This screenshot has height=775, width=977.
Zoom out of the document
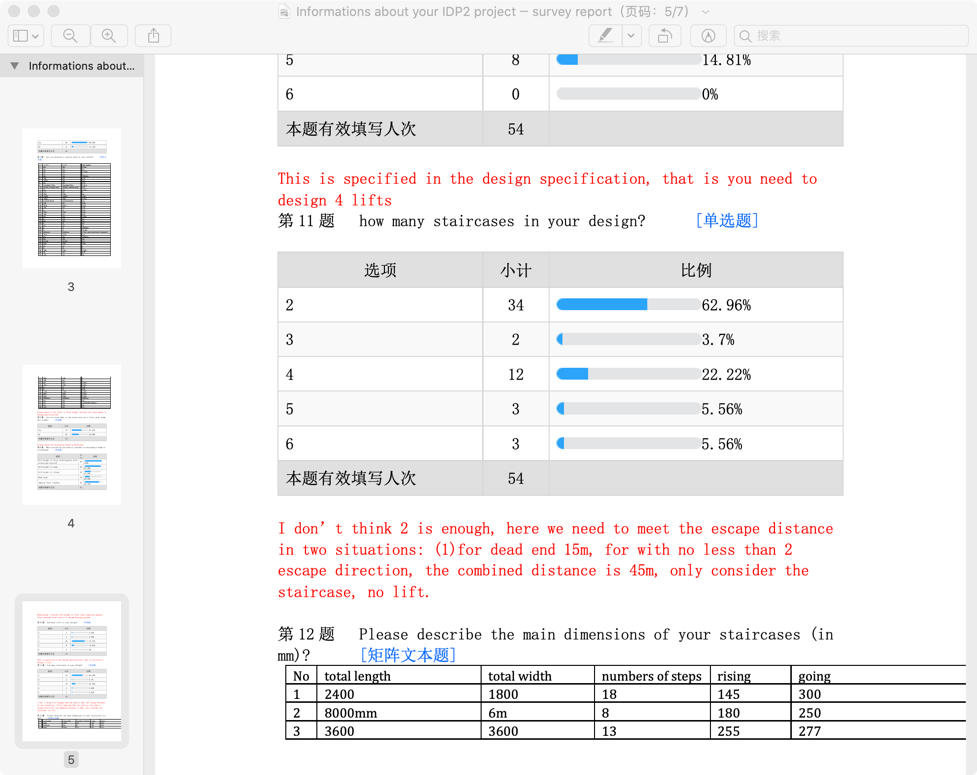(x=70, y=36)
